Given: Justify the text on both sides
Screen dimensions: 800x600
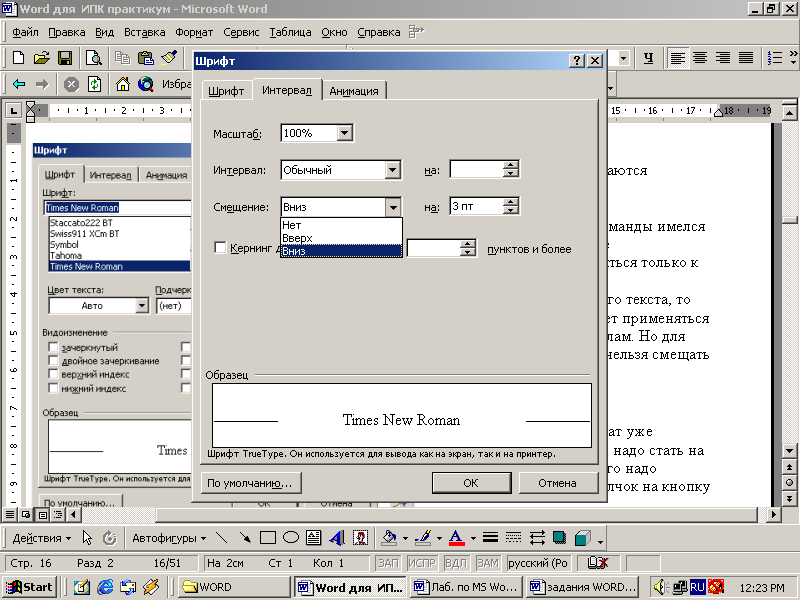Looking at the screenshot, I should (746, 58).
